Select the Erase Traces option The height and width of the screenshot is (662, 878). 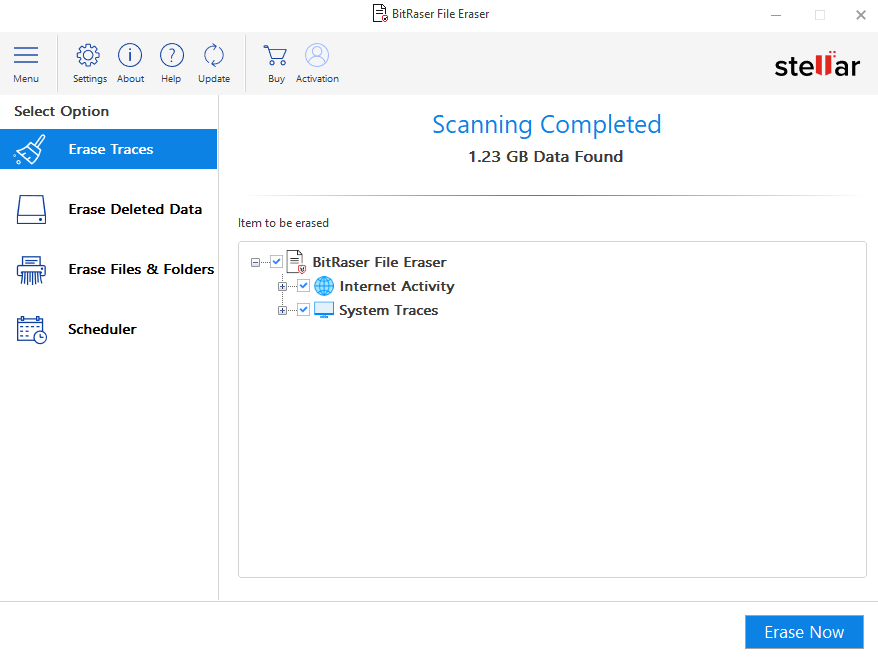point(109,149)
